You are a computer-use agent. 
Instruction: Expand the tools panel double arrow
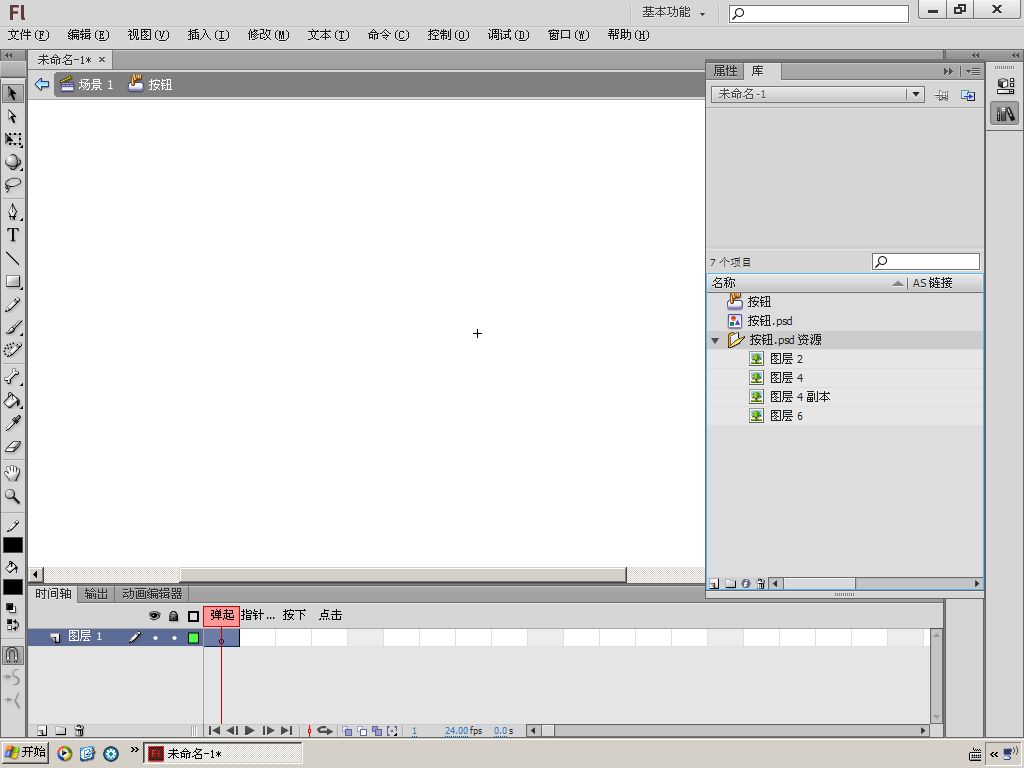(x=9, y=56)
